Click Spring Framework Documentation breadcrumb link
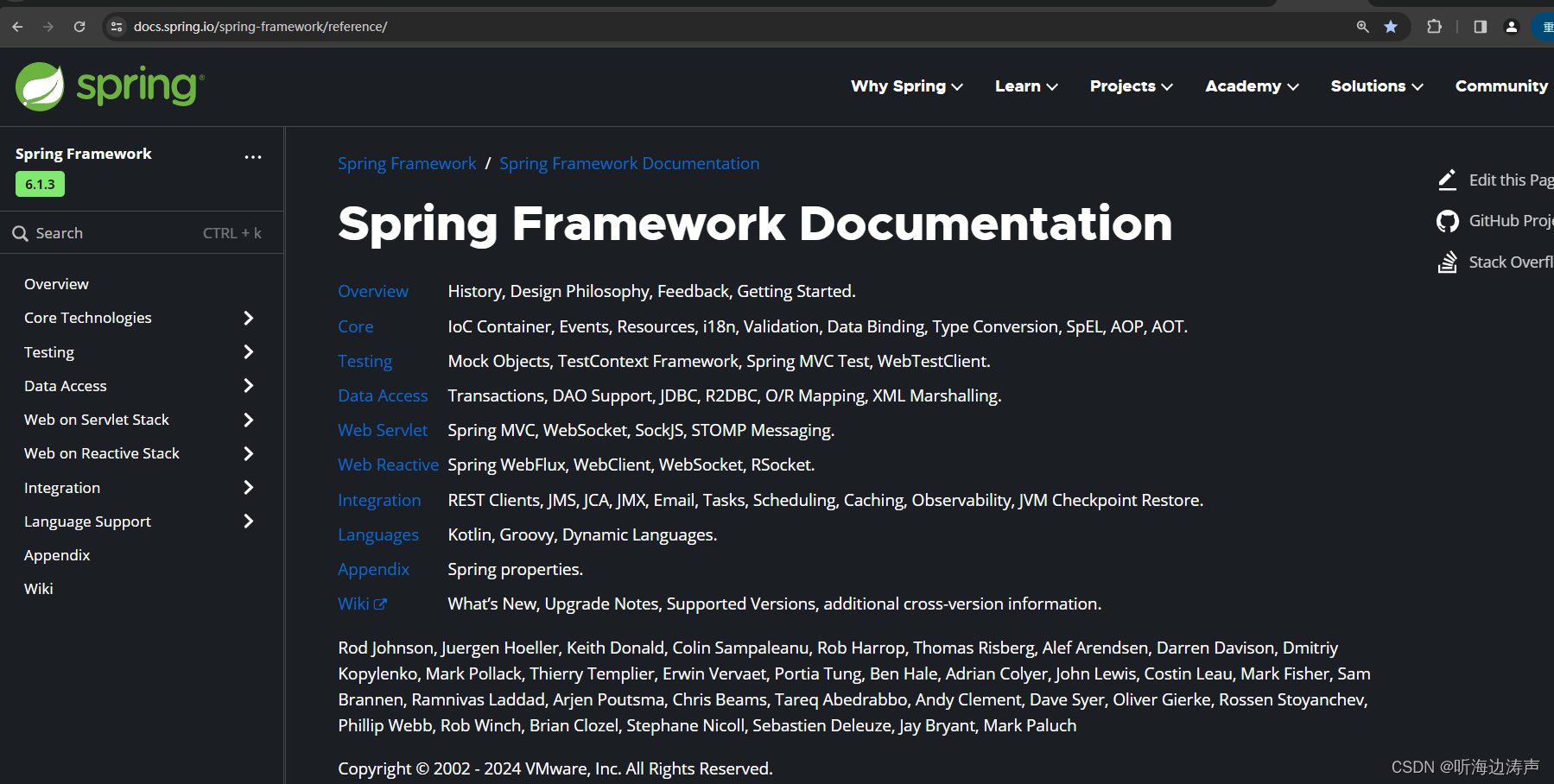Viewport: 1554px width, 784px height. point(630,163)
